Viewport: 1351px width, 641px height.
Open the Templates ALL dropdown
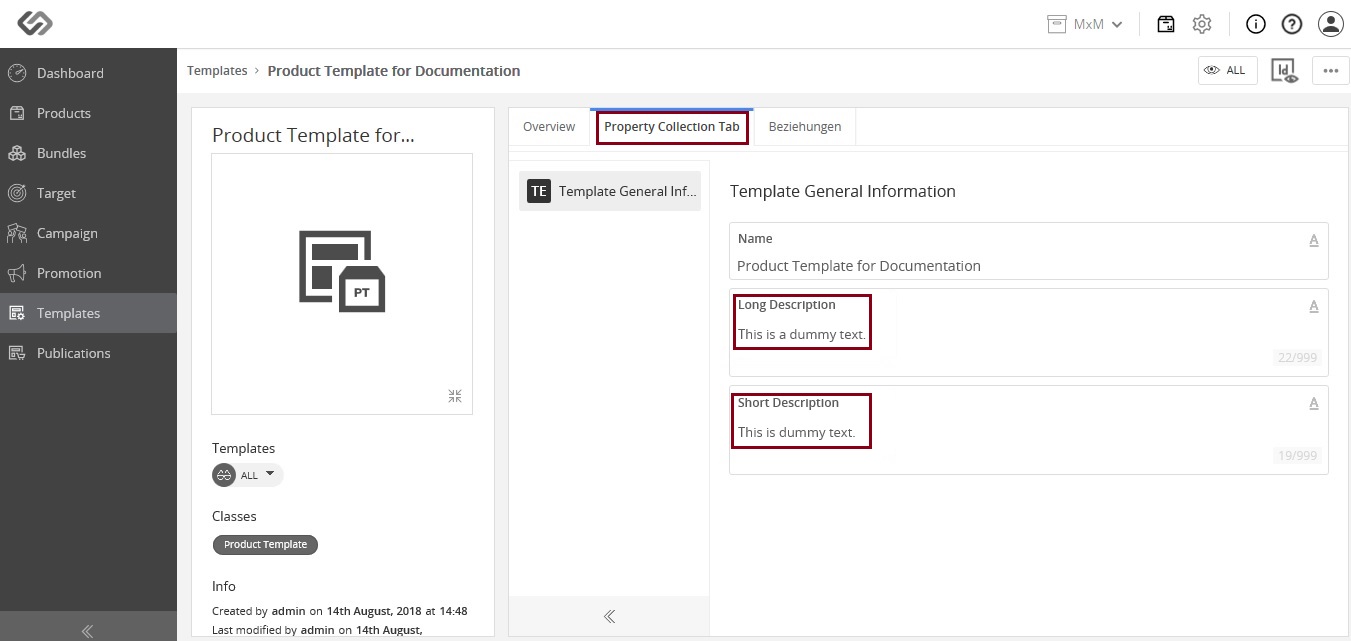point(248,475)
